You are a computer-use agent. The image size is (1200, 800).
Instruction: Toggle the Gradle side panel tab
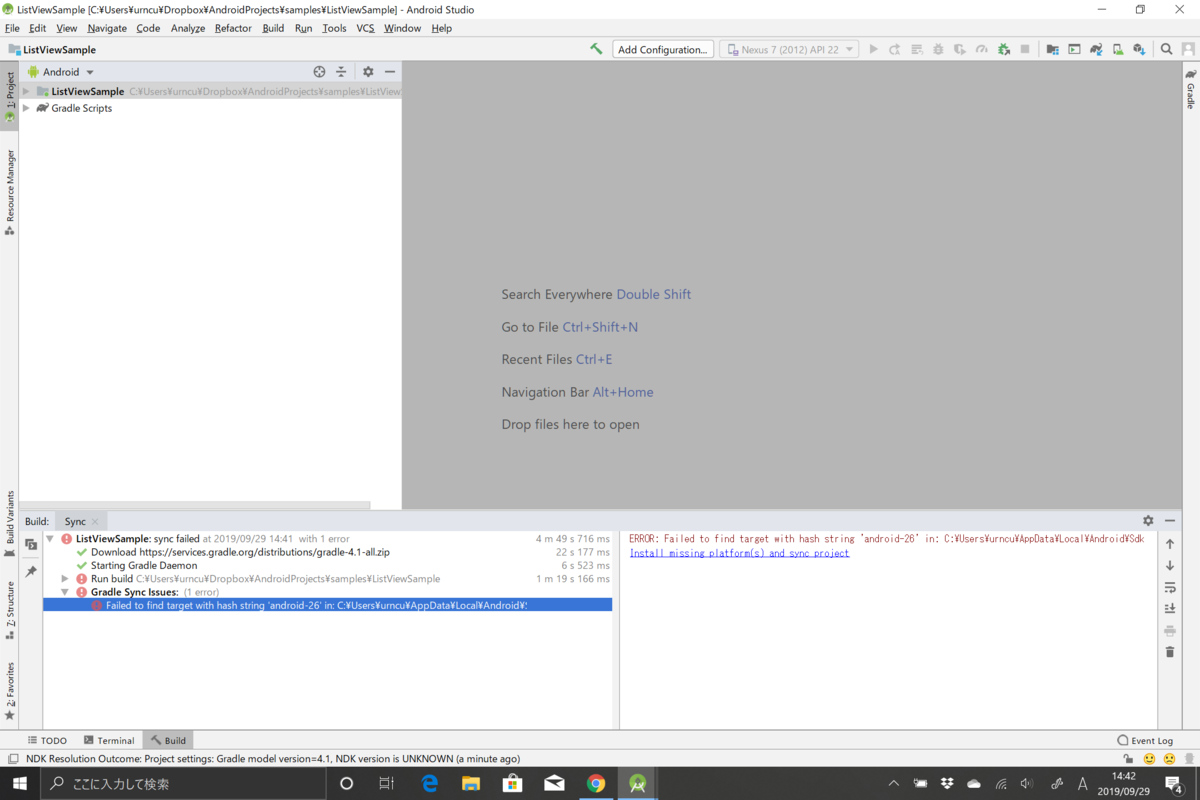pos(1190,88)
